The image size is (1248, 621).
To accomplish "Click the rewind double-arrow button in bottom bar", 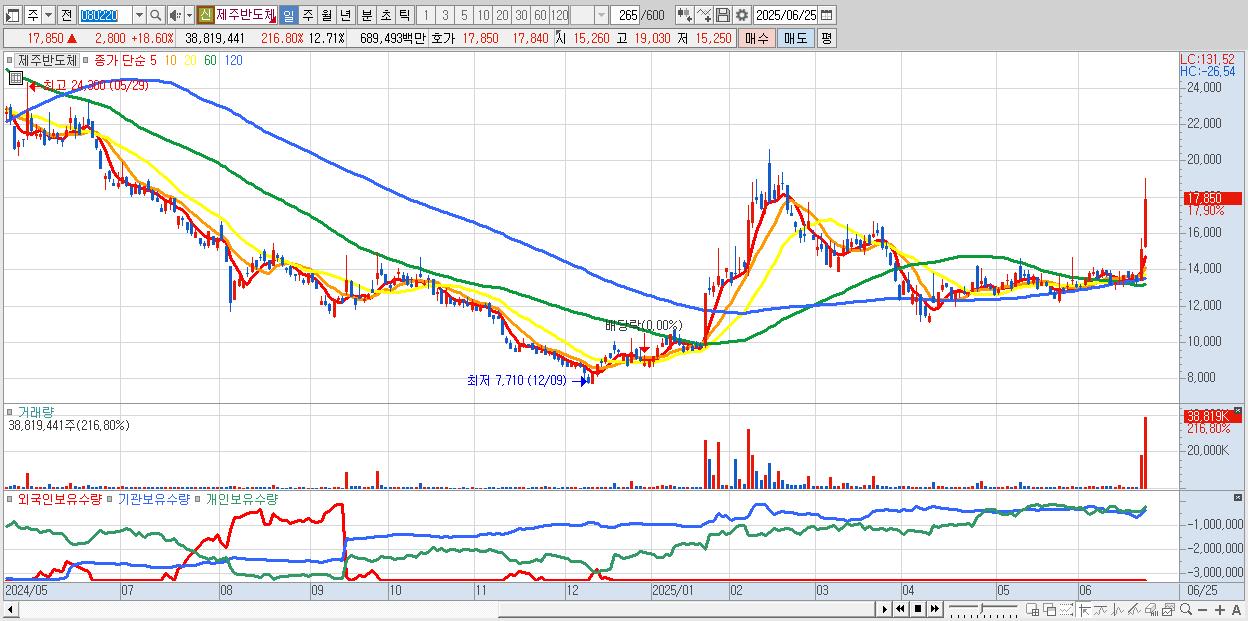I will pos(900,609).
